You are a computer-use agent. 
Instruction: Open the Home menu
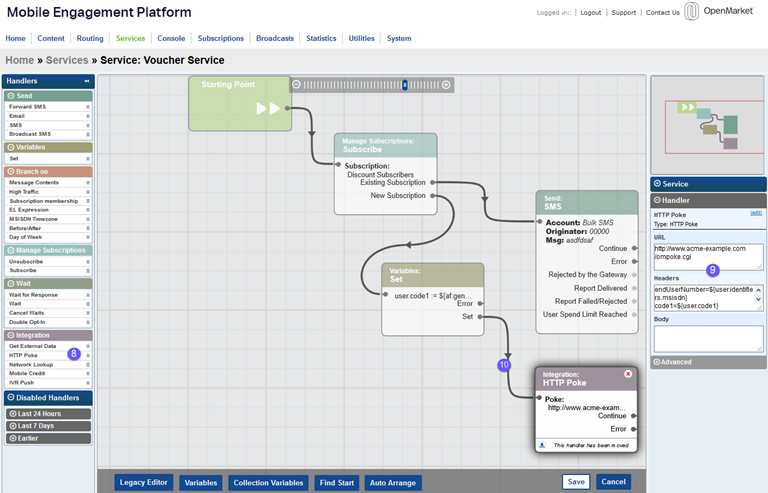point(15,38)
